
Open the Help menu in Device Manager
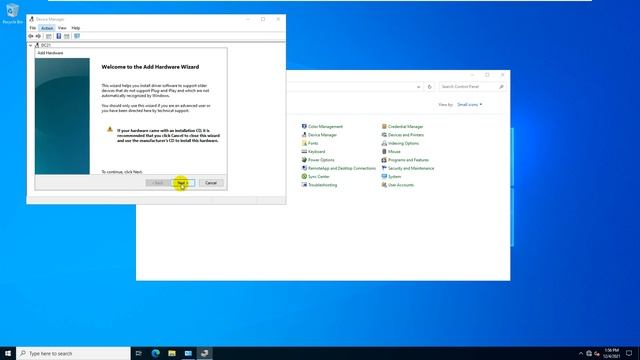76,28
